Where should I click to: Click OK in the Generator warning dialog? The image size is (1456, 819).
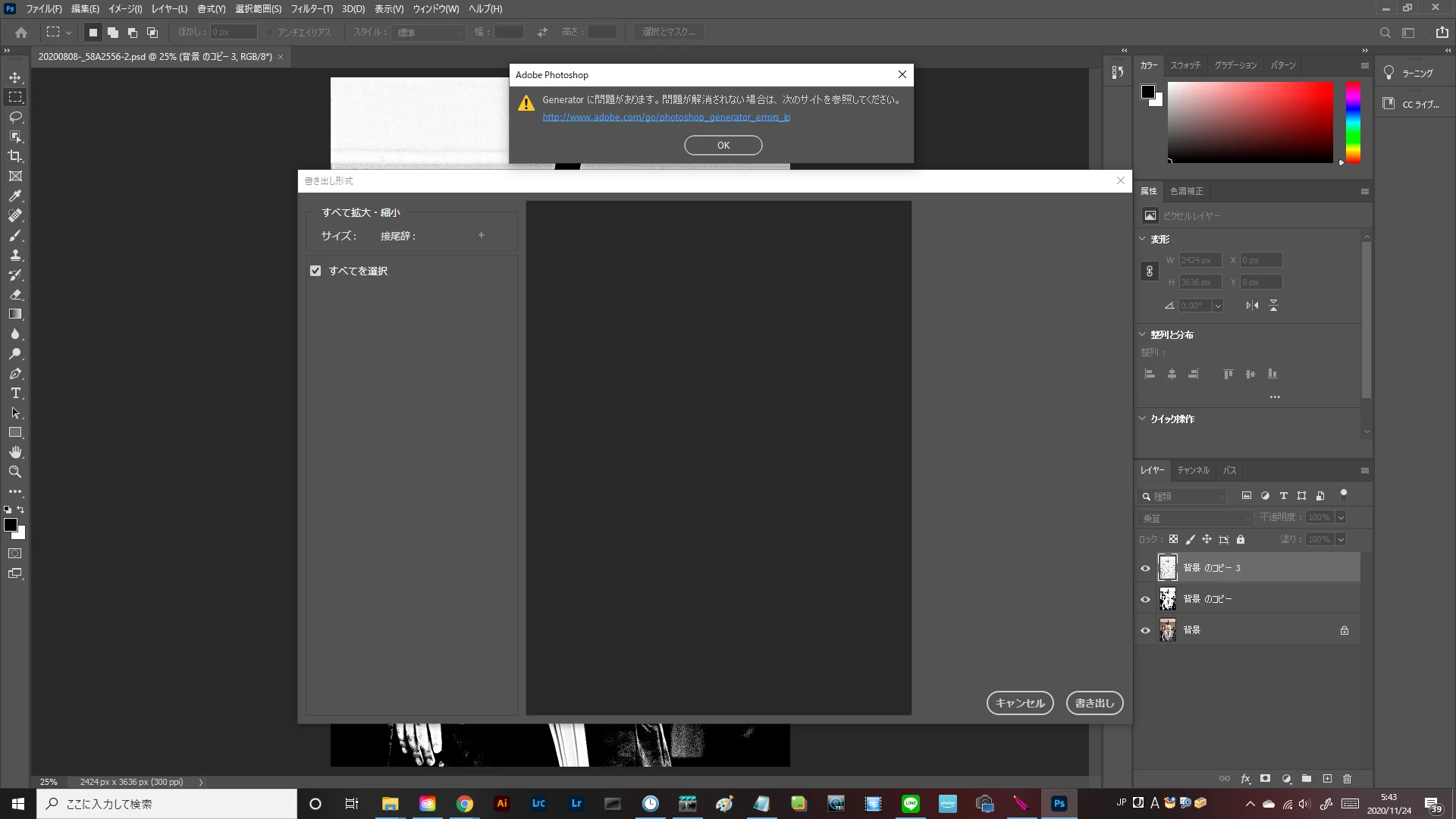click(723, 145)
